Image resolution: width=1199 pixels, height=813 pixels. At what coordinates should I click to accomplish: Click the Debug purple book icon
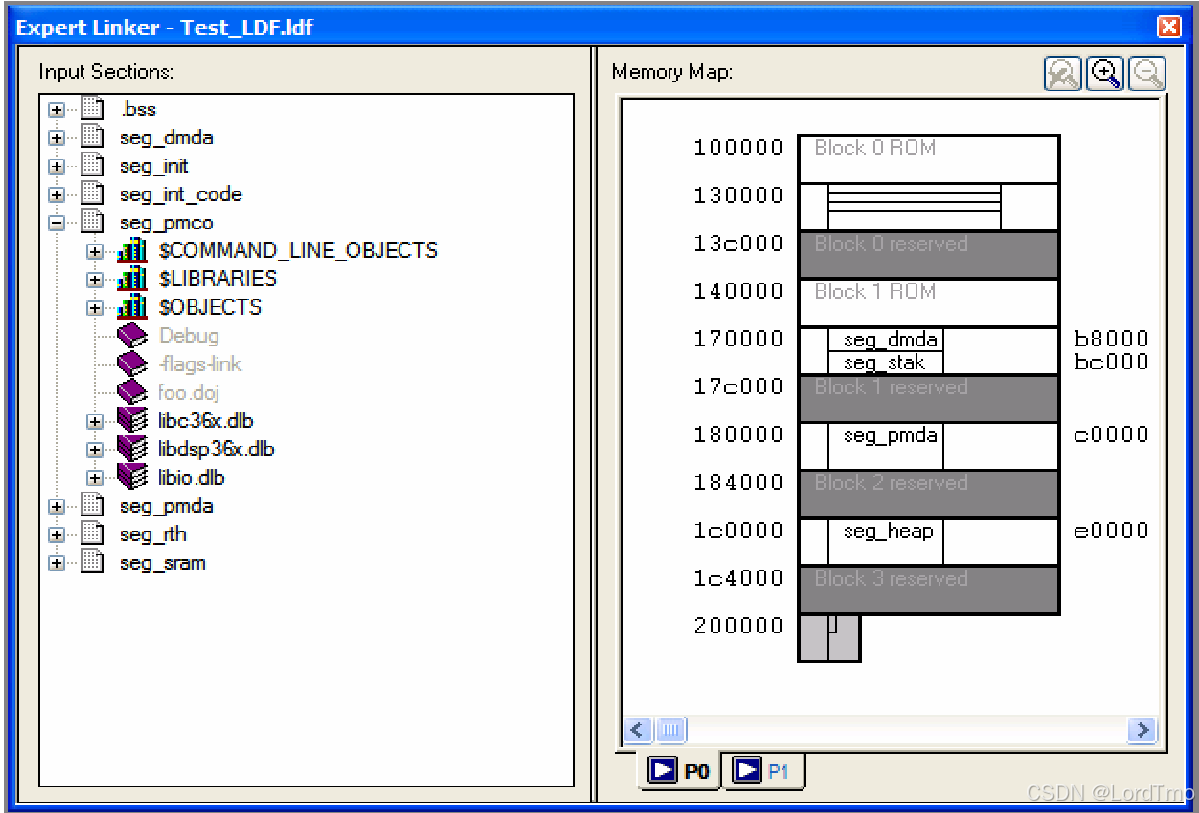(x=132, y=335)
